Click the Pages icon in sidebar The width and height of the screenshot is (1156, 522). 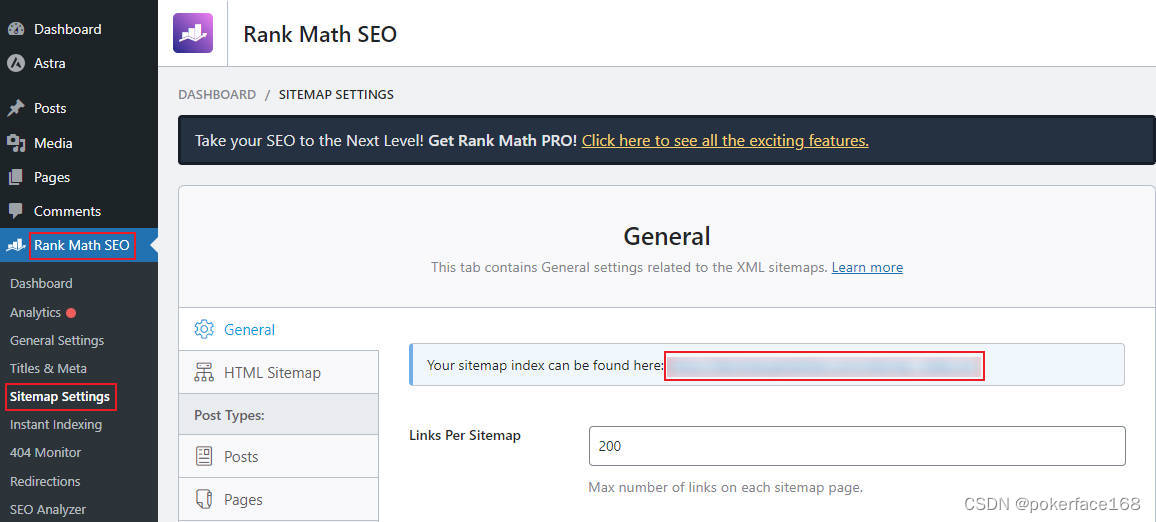point(16,177)
